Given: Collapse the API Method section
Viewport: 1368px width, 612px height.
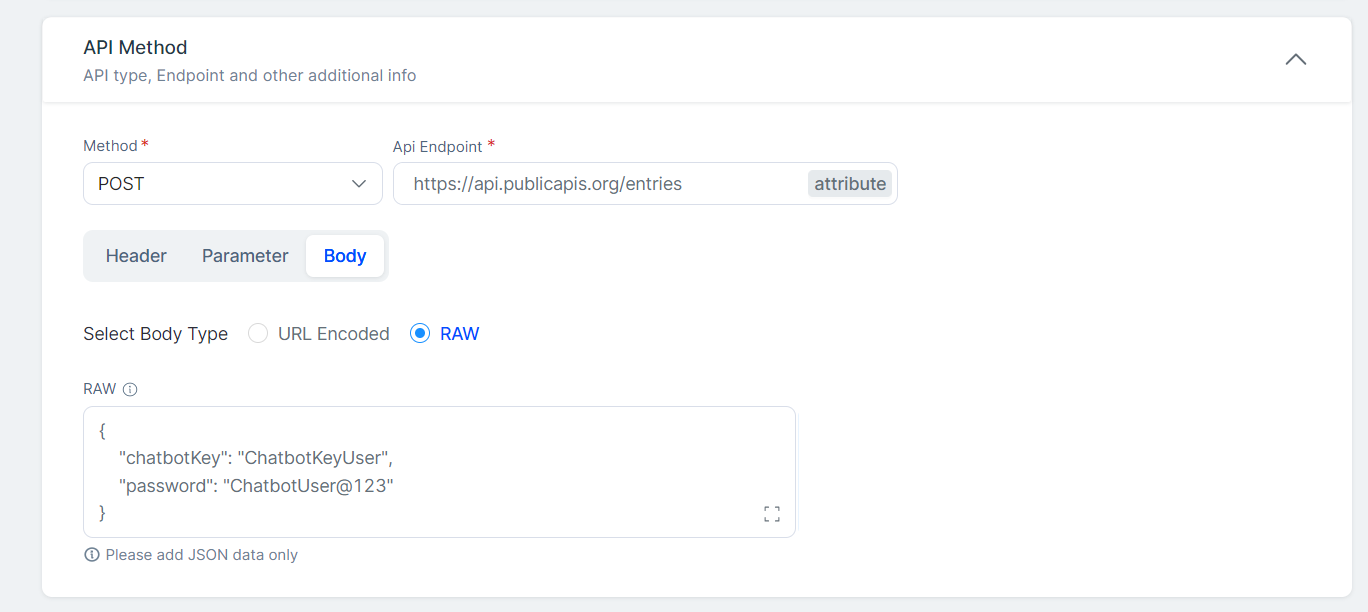Looking at the screenshot, I should (x=1296, y=59).
